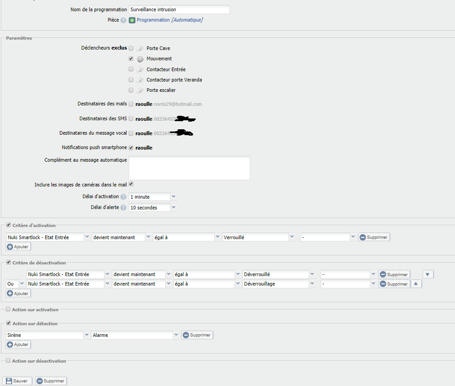Open the Verrouillé value dropdown
The width and height of the screenshot is (455, 386).
(x=259, y=237)
